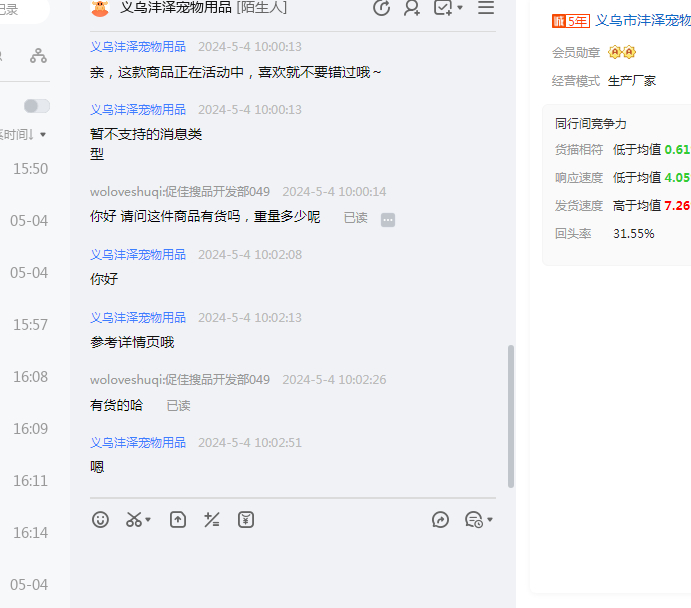The width and height of the screenshot is (691, 608).
Task: Click the 暂不支持的消息类型 message
Action: (x=146, y=144)
